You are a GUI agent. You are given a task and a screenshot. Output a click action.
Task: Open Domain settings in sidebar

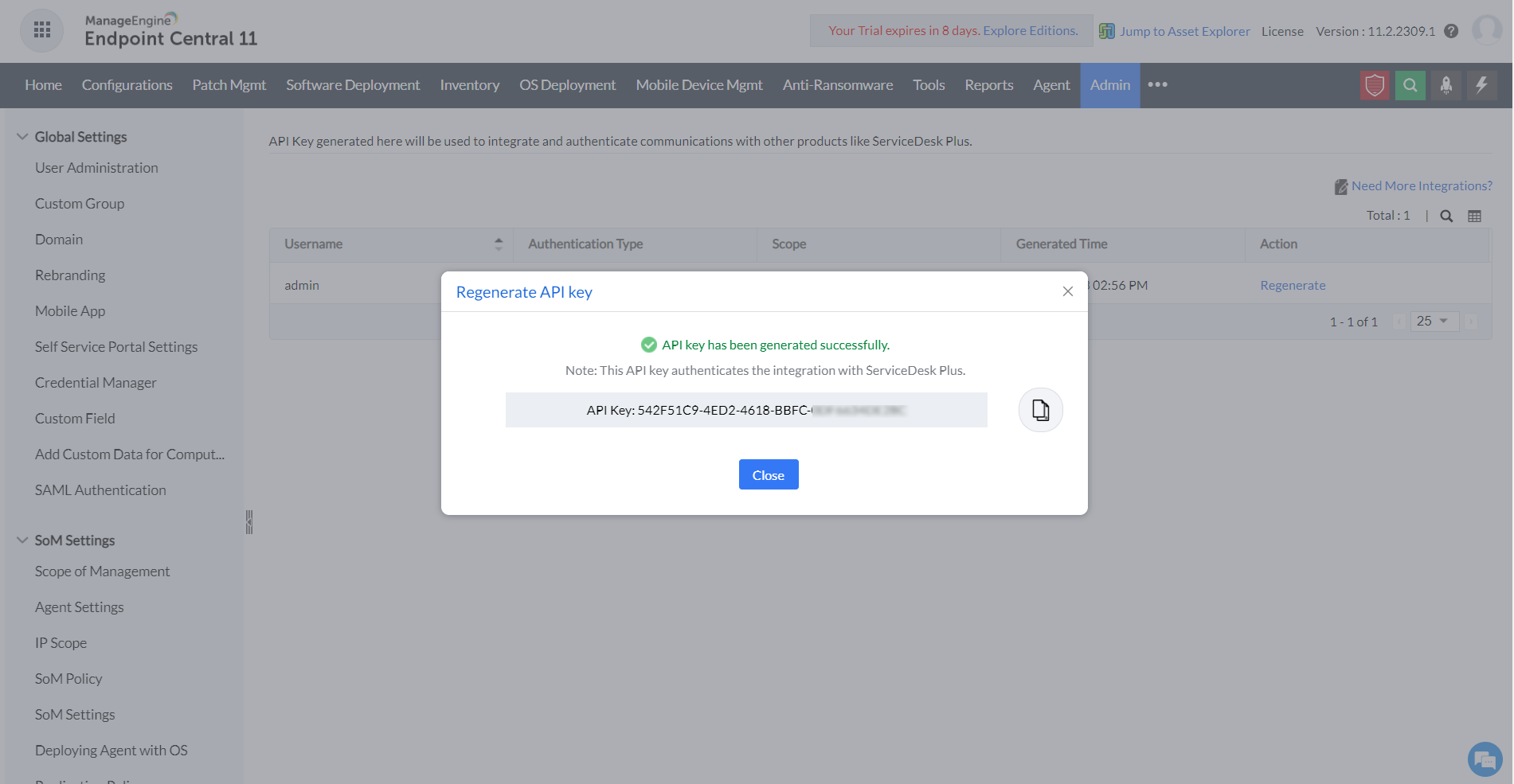tap(59, 240)
